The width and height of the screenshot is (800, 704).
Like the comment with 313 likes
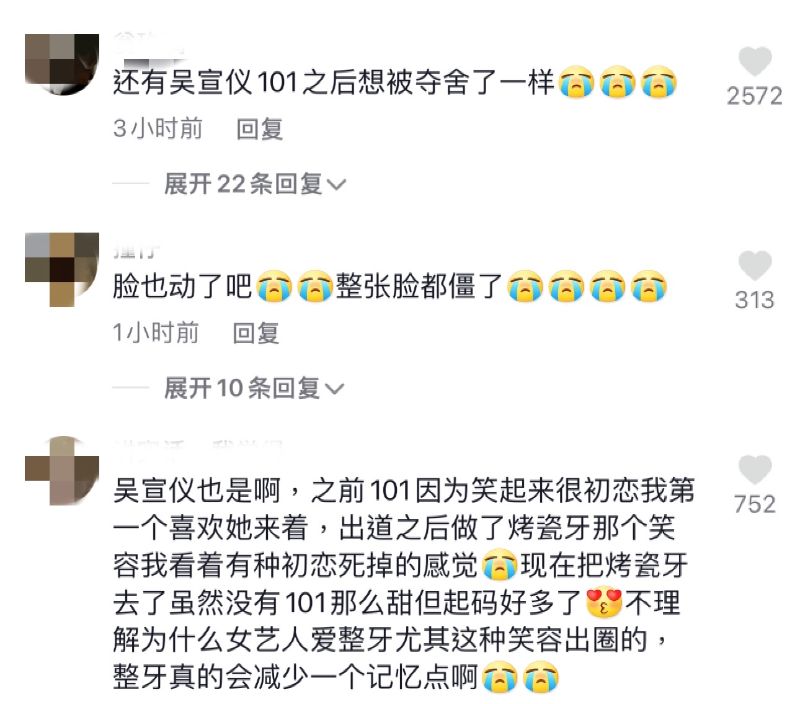coord(755,265)
